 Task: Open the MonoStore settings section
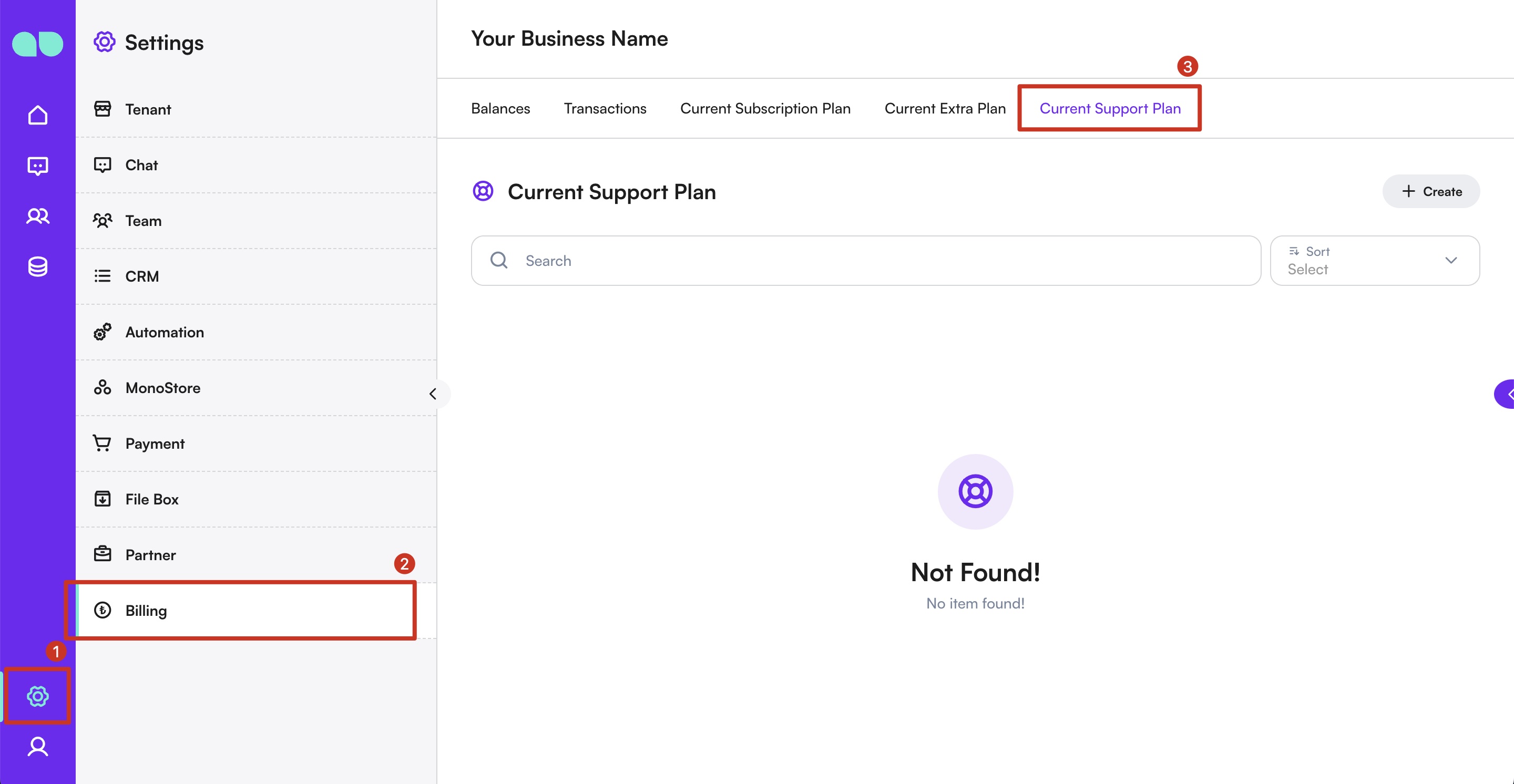click(x=163, y=388)
